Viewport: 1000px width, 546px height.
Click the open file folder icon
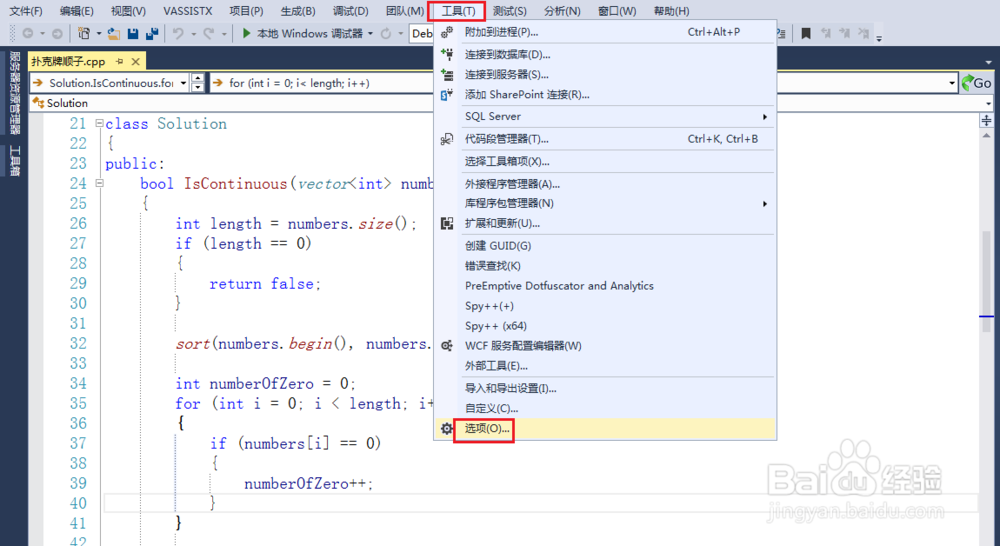[114, 34]
